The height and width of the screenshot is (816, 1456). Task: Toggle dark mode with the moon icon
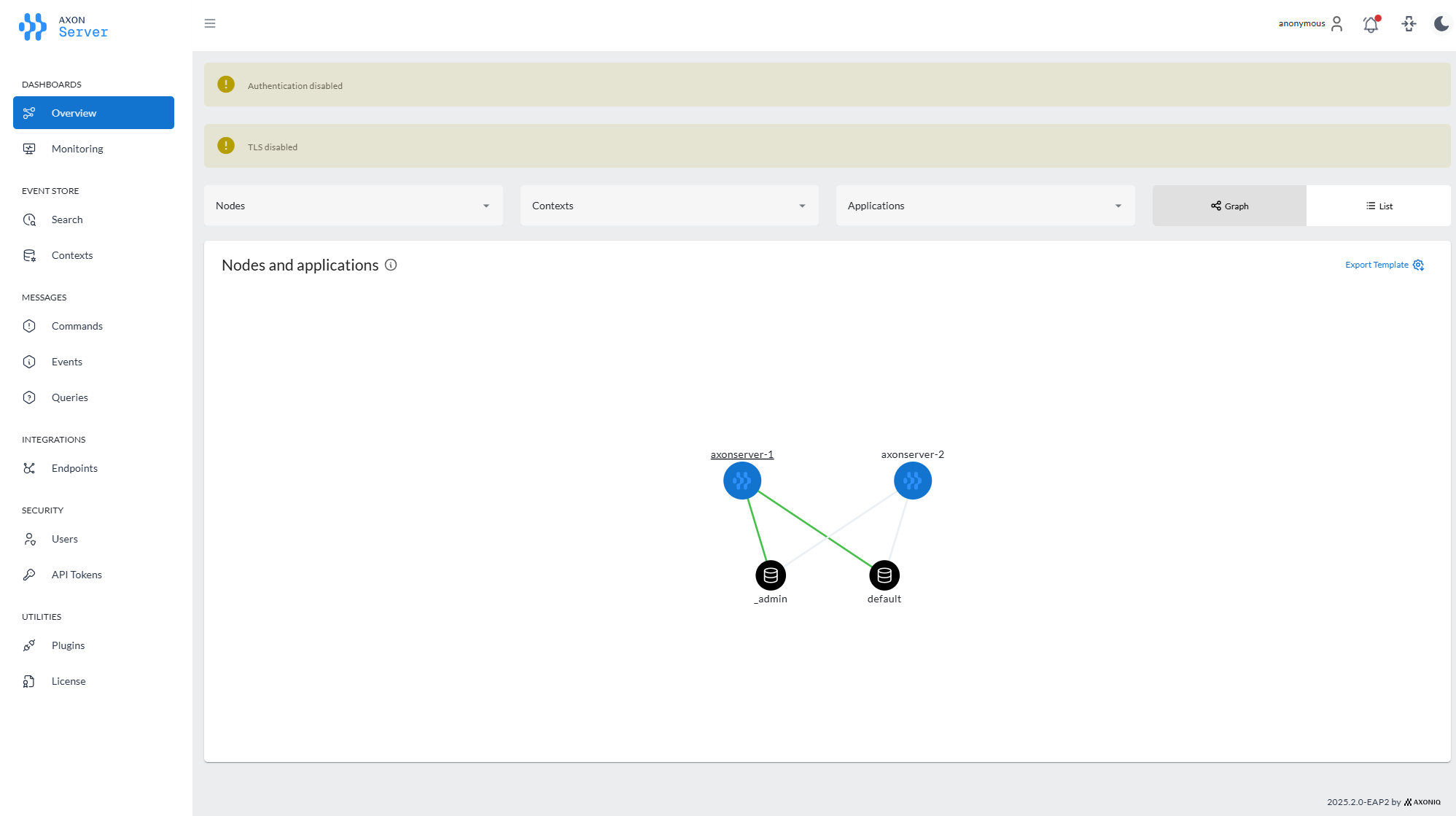coord(1441,23)
